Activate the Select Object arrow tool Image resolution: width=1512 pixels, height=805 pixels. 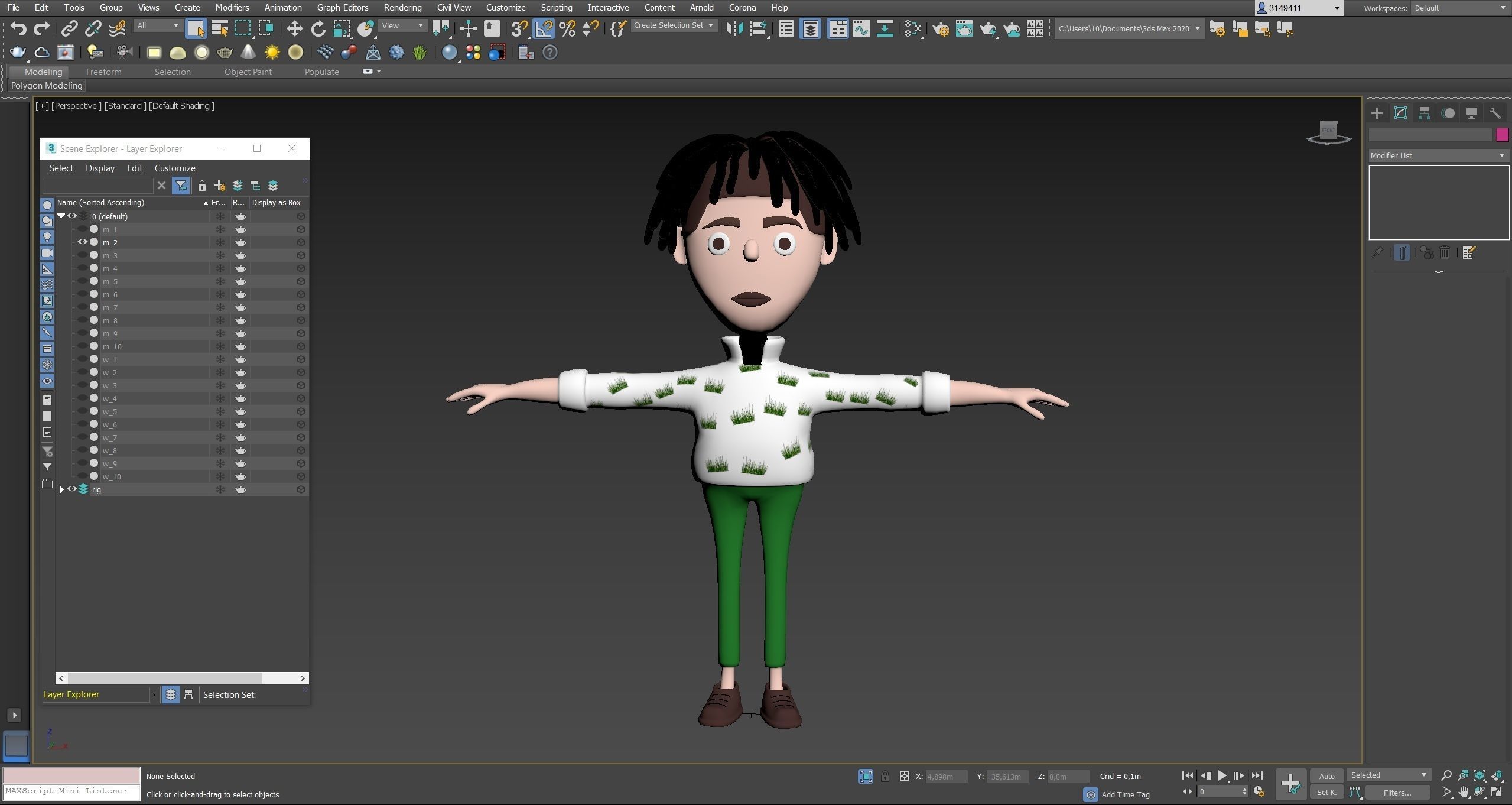pos(196,28)
